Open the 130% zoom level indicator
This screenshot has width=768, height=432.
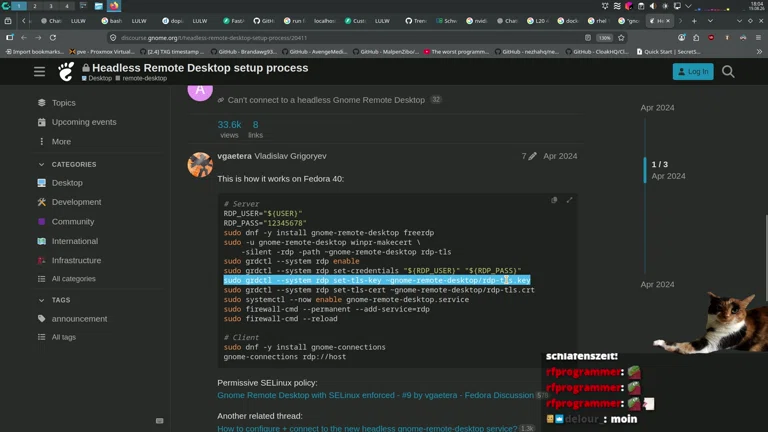pyautogui.click(x=604, y=38)
